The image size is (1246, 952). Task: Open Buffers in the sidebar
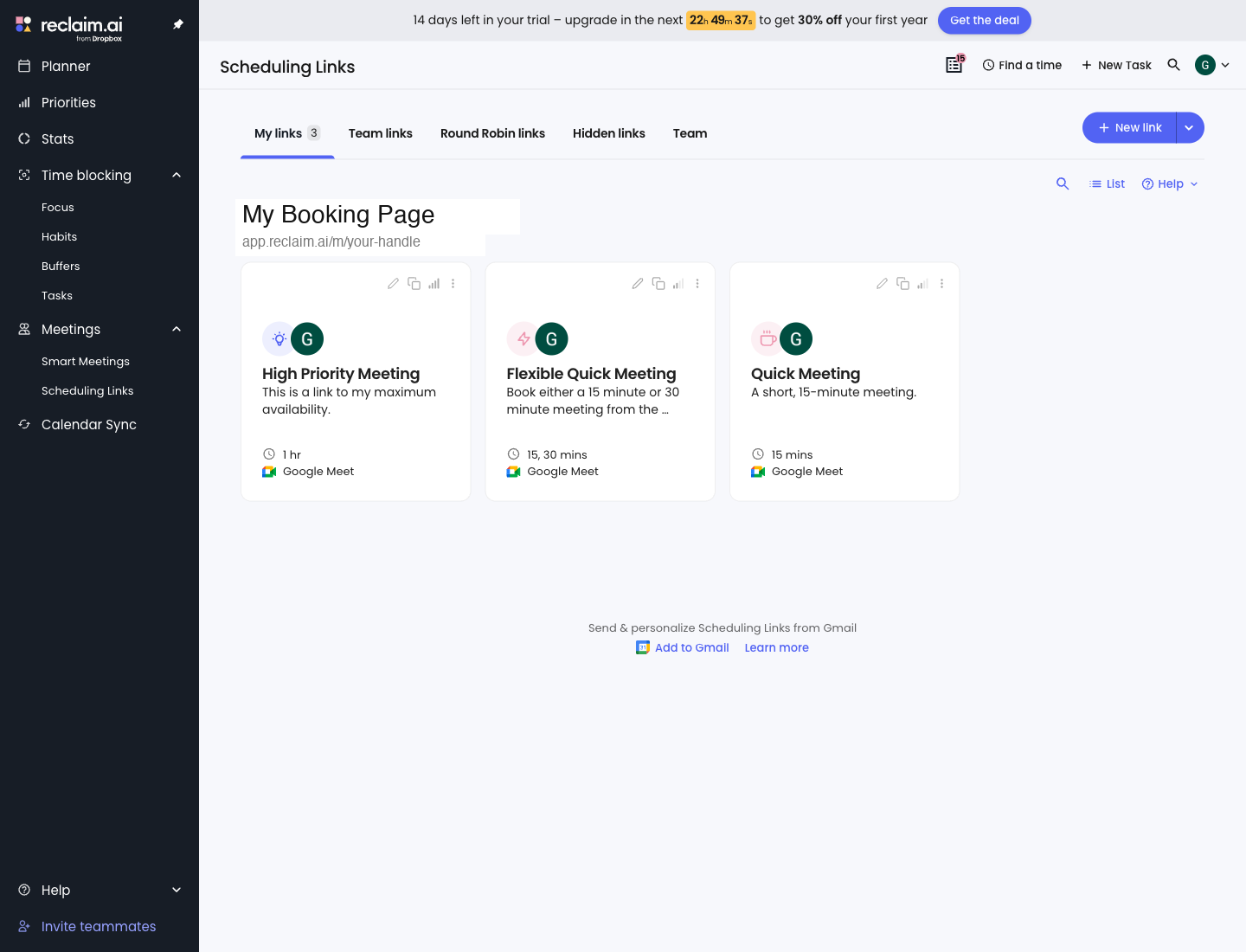(x=61, y=266)
